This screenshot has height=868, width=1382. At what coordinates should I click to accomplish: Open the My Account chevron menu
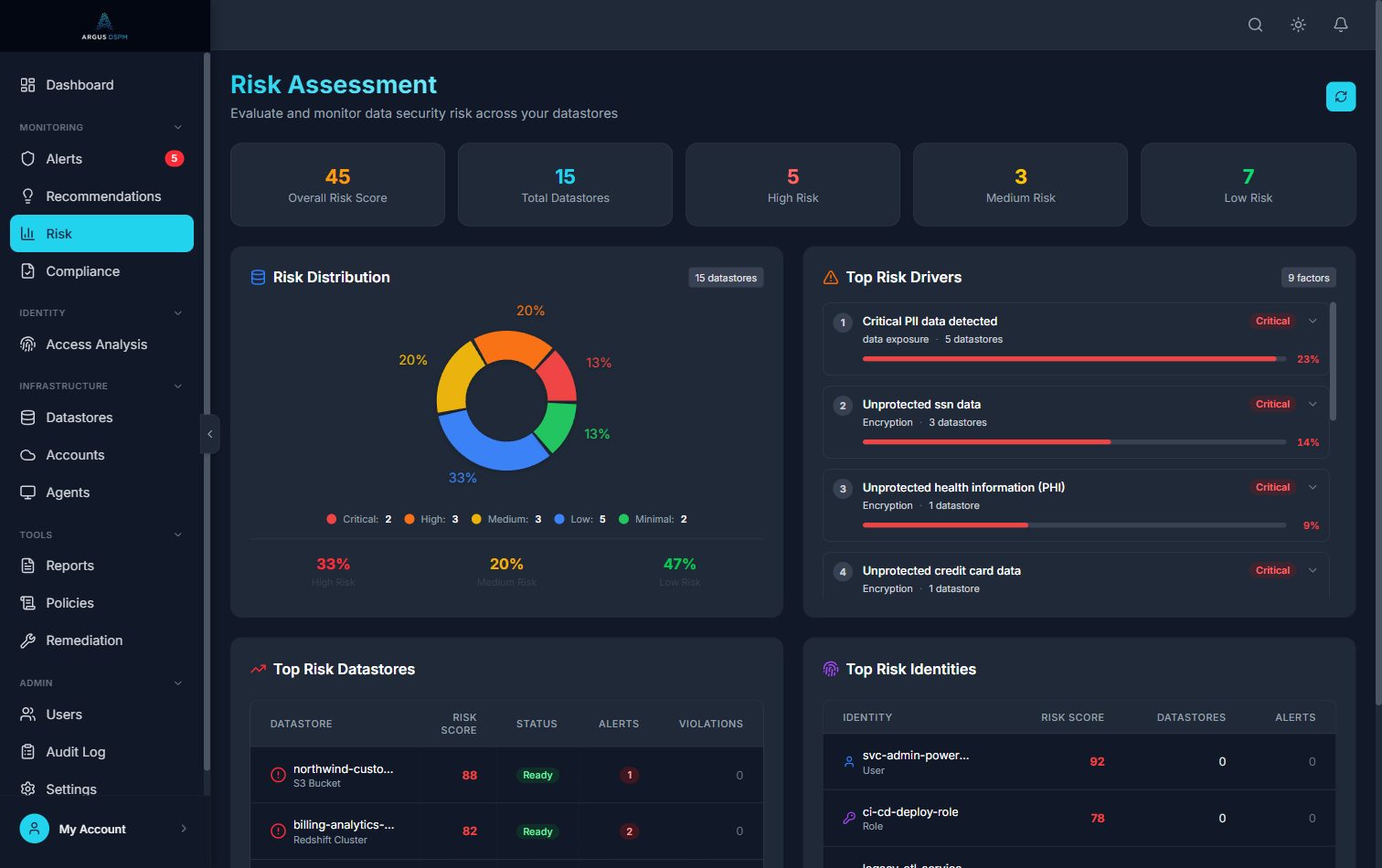point(184,829)
